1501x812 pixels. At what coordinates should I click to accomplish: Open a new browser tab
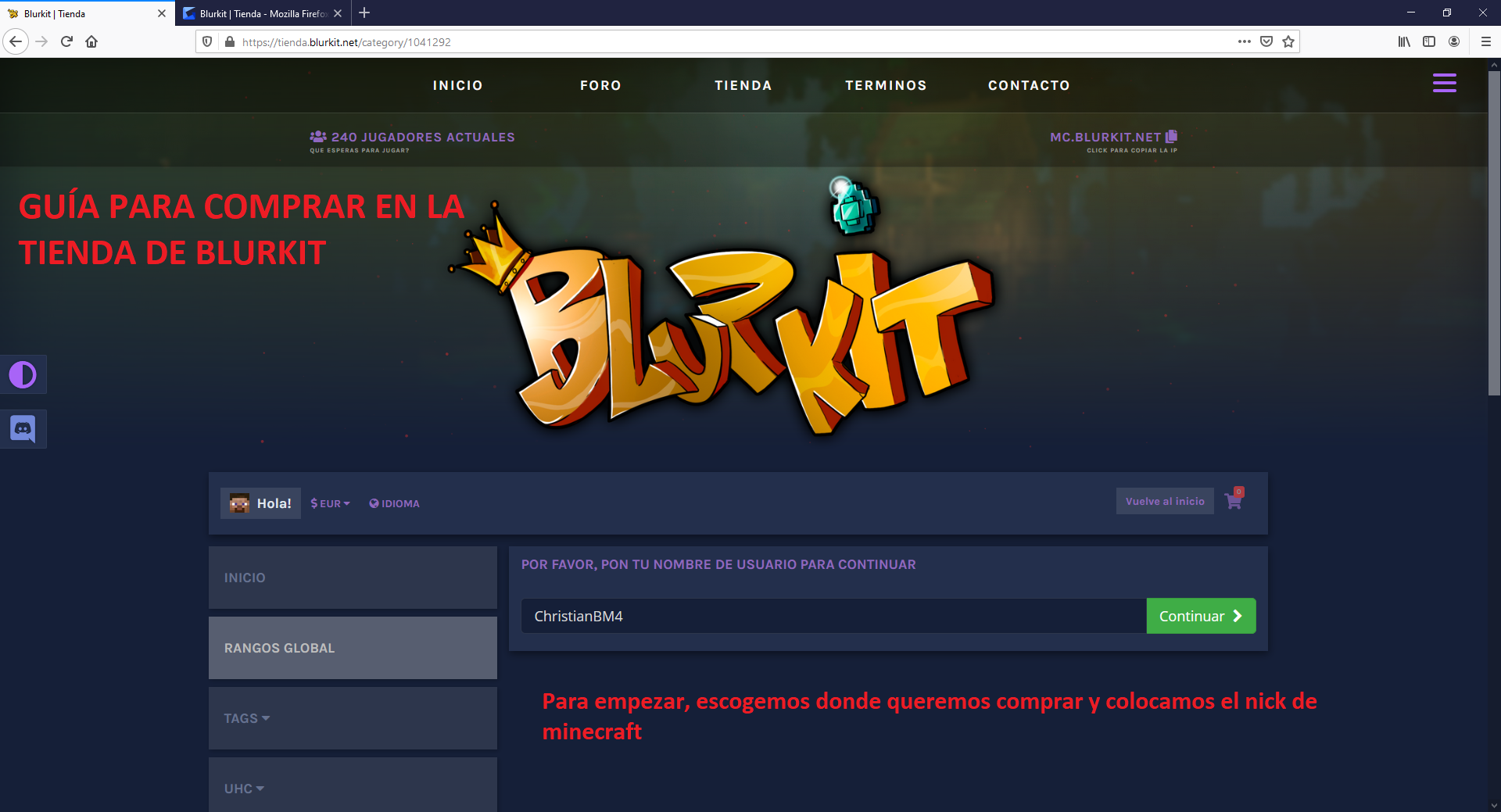[x=364, y=13]
